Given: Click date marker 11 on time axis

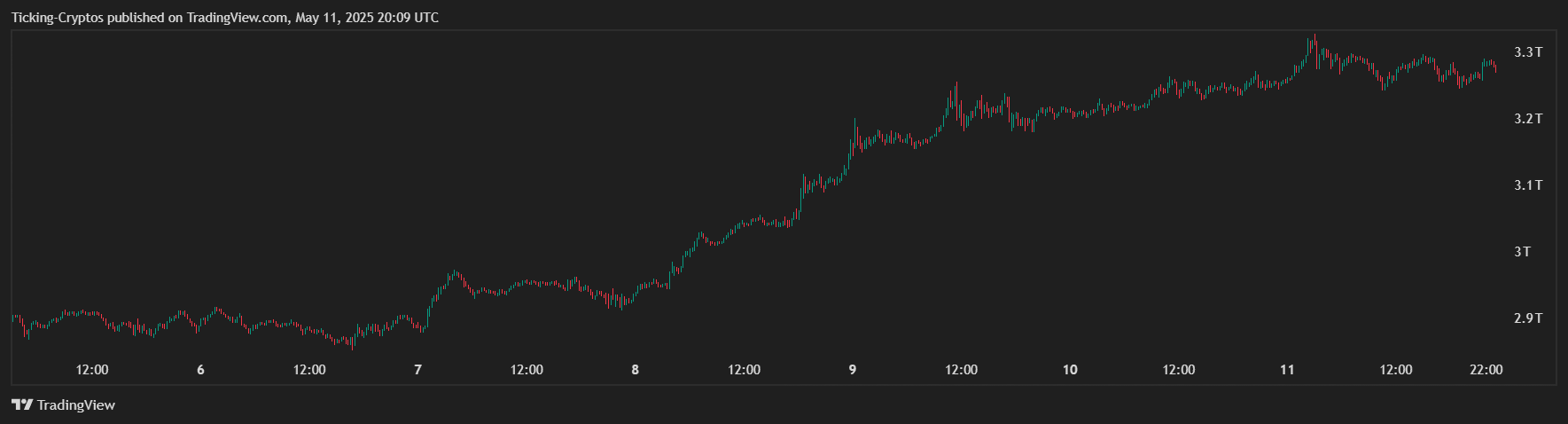Looking at the screenshot, I should tap(1287, 370).
